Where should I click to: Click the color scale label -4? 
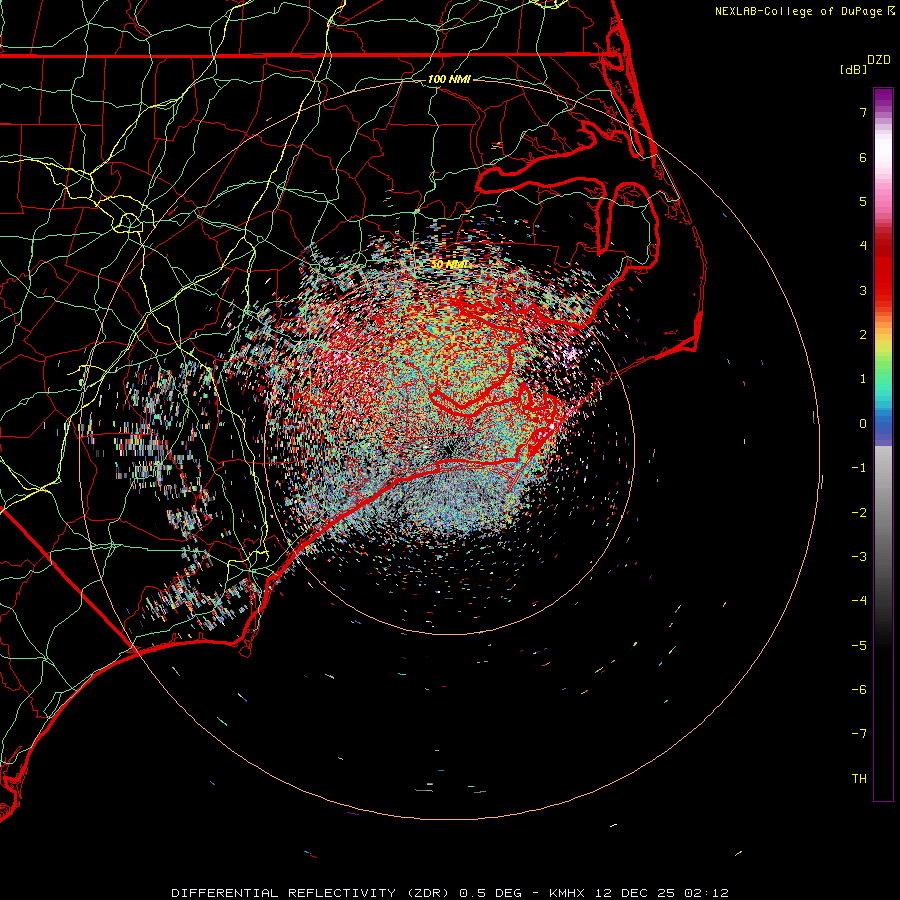click(x=859, y=601)
